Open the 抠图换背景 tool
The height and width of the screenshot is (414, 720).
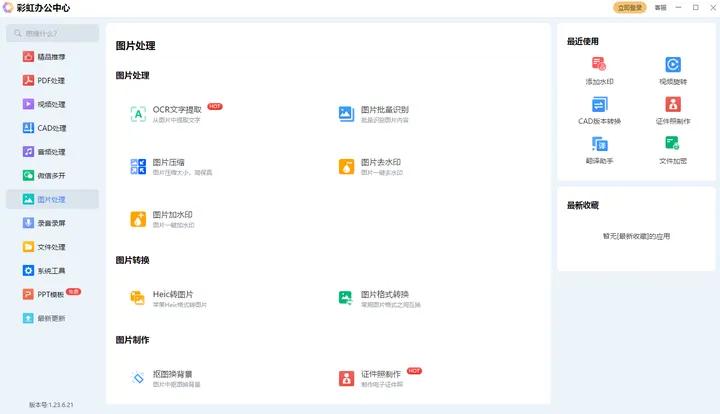(165, 378)
